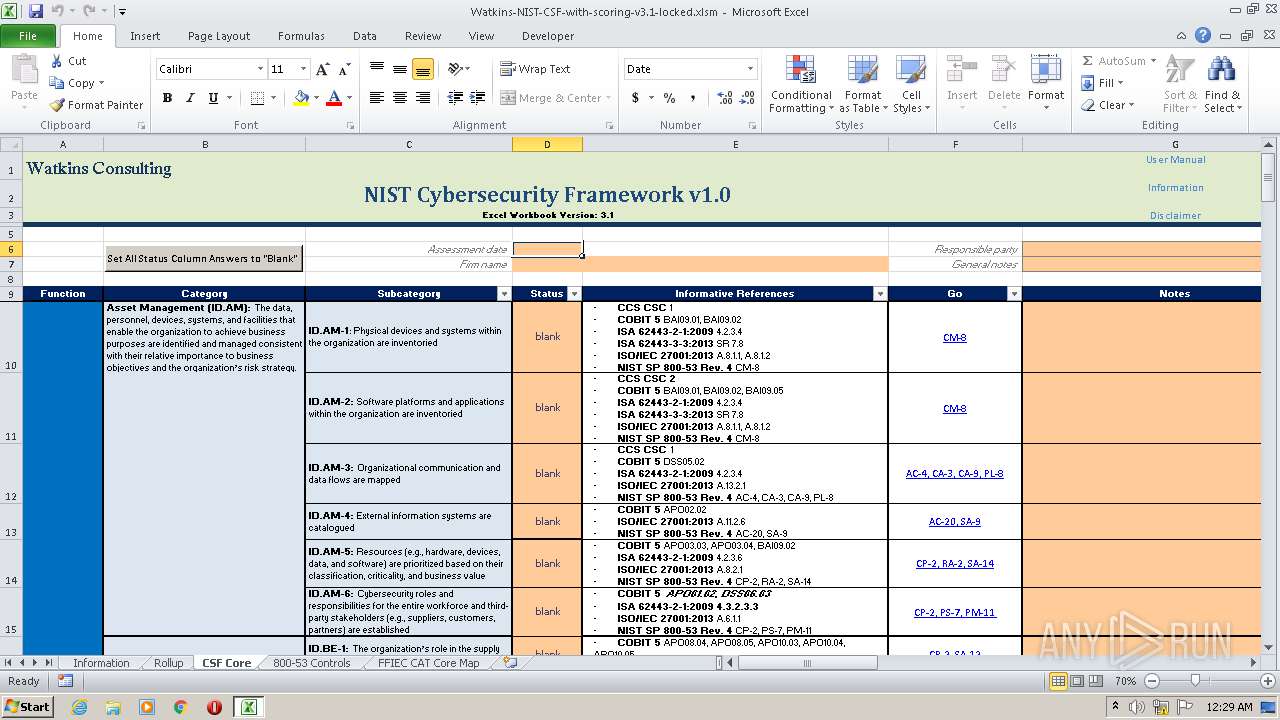Click the Windows Start button
The width and height of the screenshot is (1280, 720).
pyautogui.click(x=27, y=706)
